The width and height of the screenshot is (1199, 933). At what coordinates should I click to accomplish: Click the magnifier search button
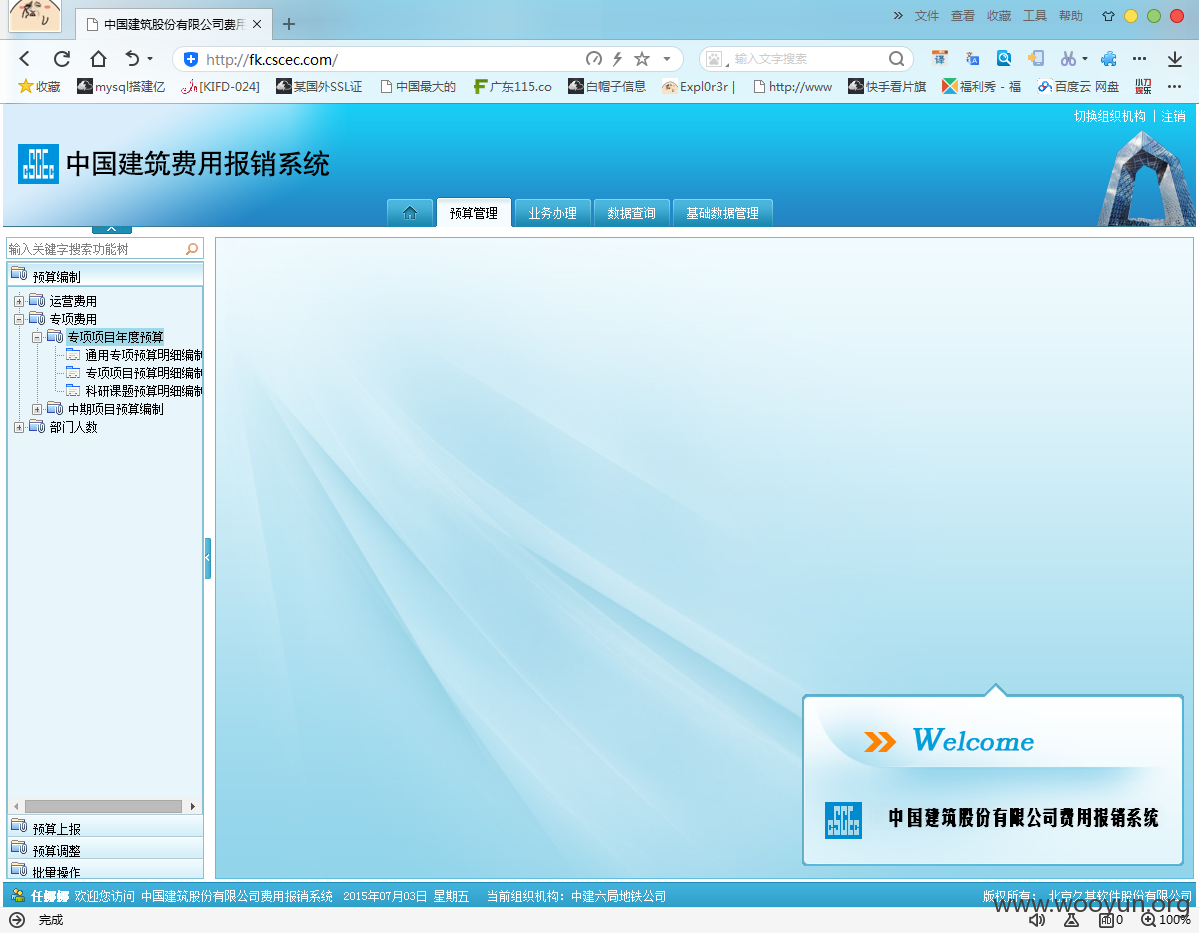[x=896, y=59]
